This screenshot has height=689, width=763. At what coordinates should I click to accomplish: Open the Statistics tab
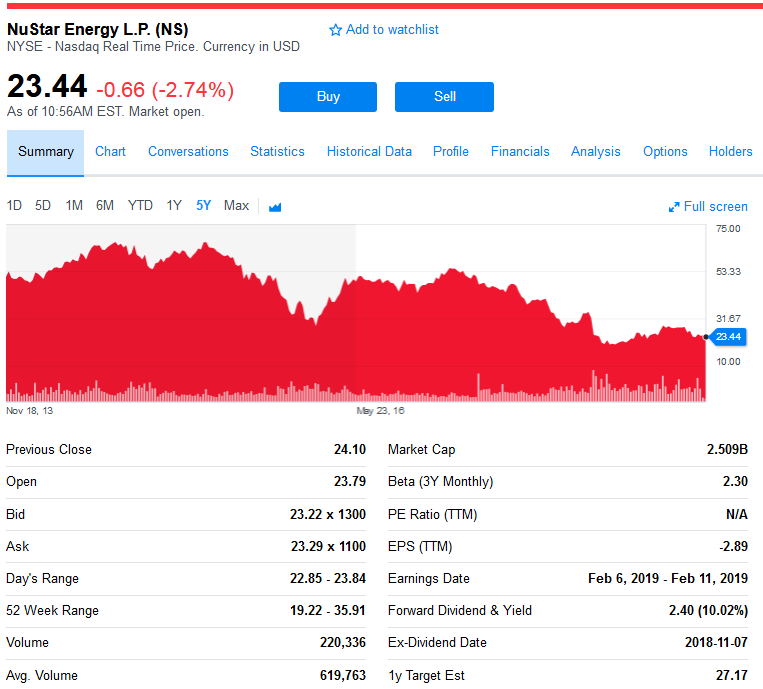tap(277, 152)
